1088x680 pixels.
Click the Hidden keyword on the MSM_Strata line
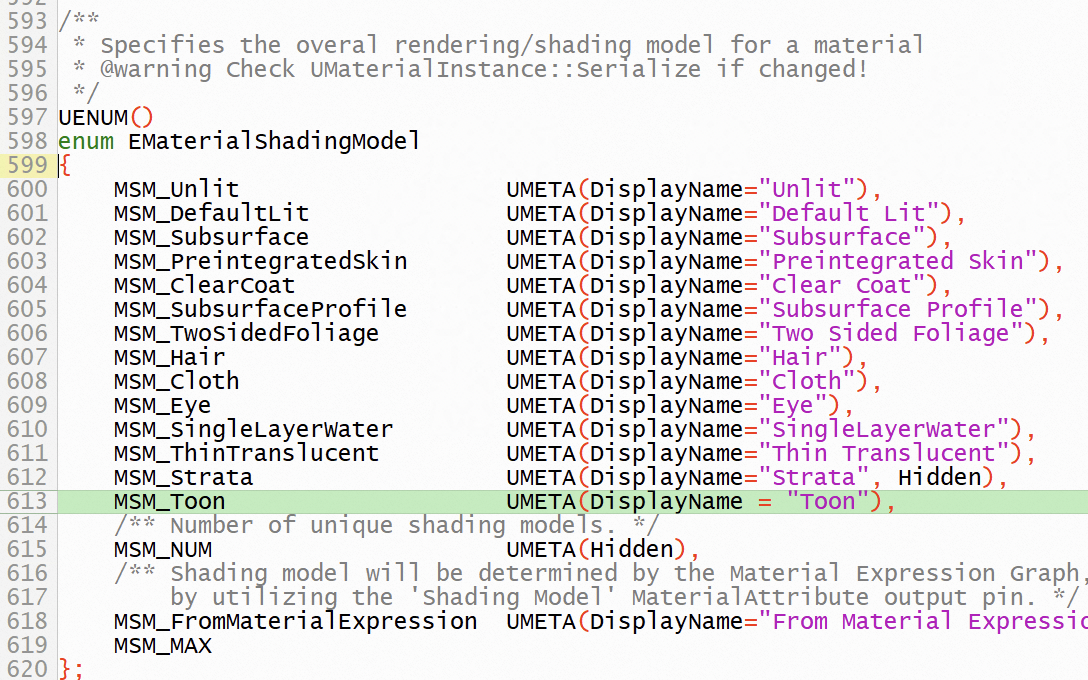pos(939,477)
